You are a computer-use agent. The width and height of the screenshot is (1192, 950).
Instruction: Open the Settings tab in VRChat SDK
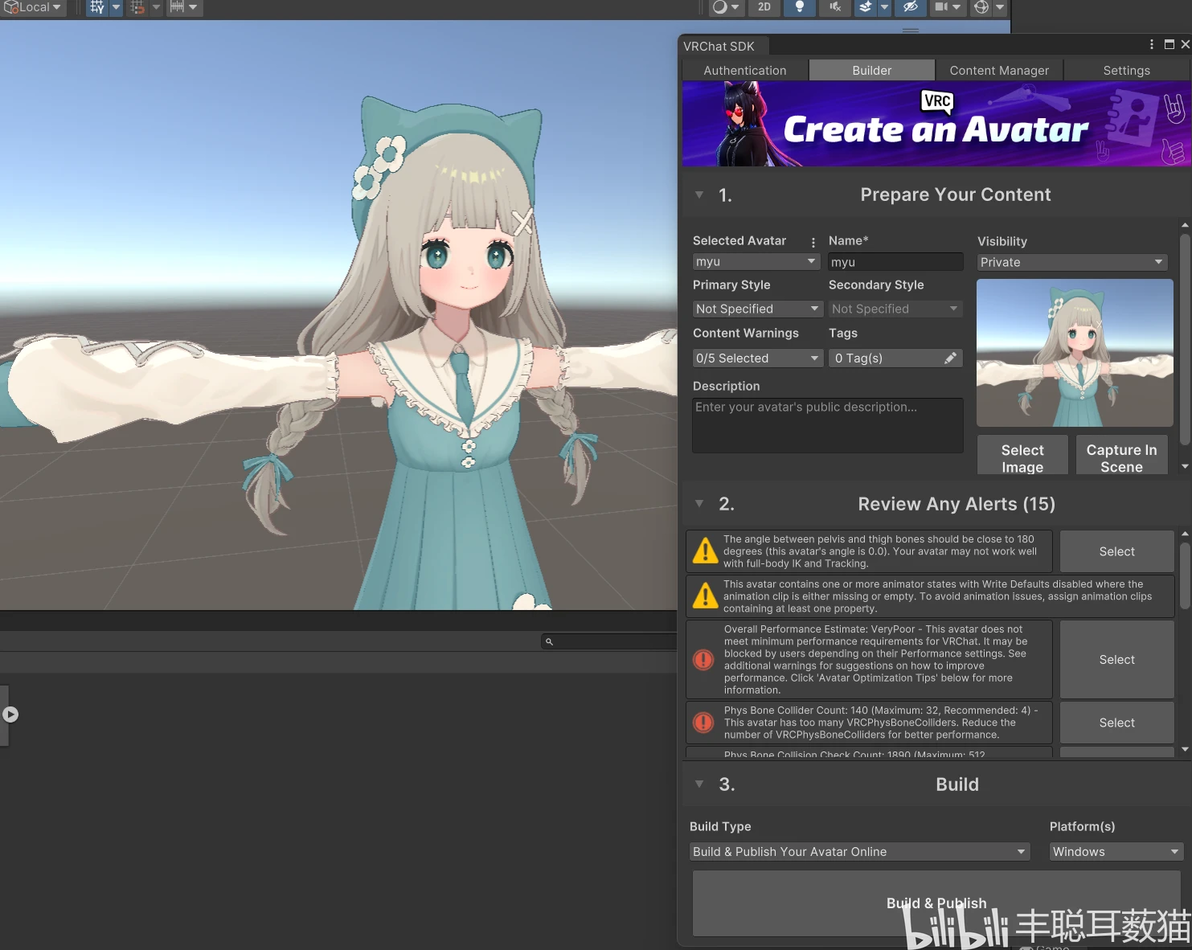click(x=1126, y=70)
